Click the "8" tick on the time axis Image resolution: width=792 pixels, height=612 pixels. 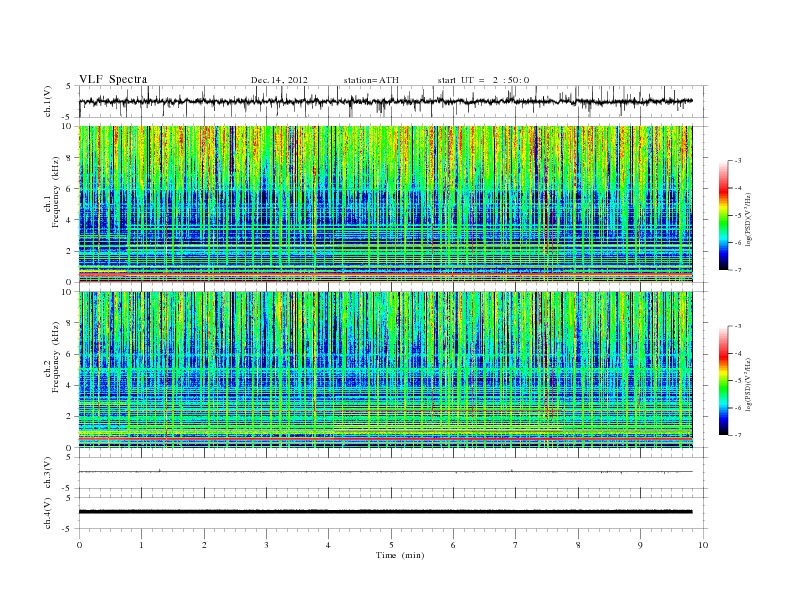pos(578,545)
